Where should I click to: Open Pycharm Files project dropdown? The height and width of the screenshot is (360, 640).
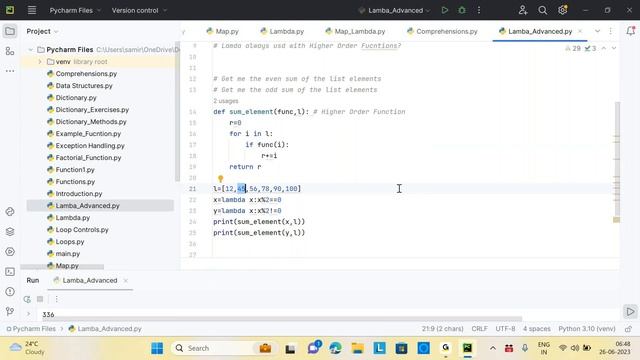pos(75,10)
